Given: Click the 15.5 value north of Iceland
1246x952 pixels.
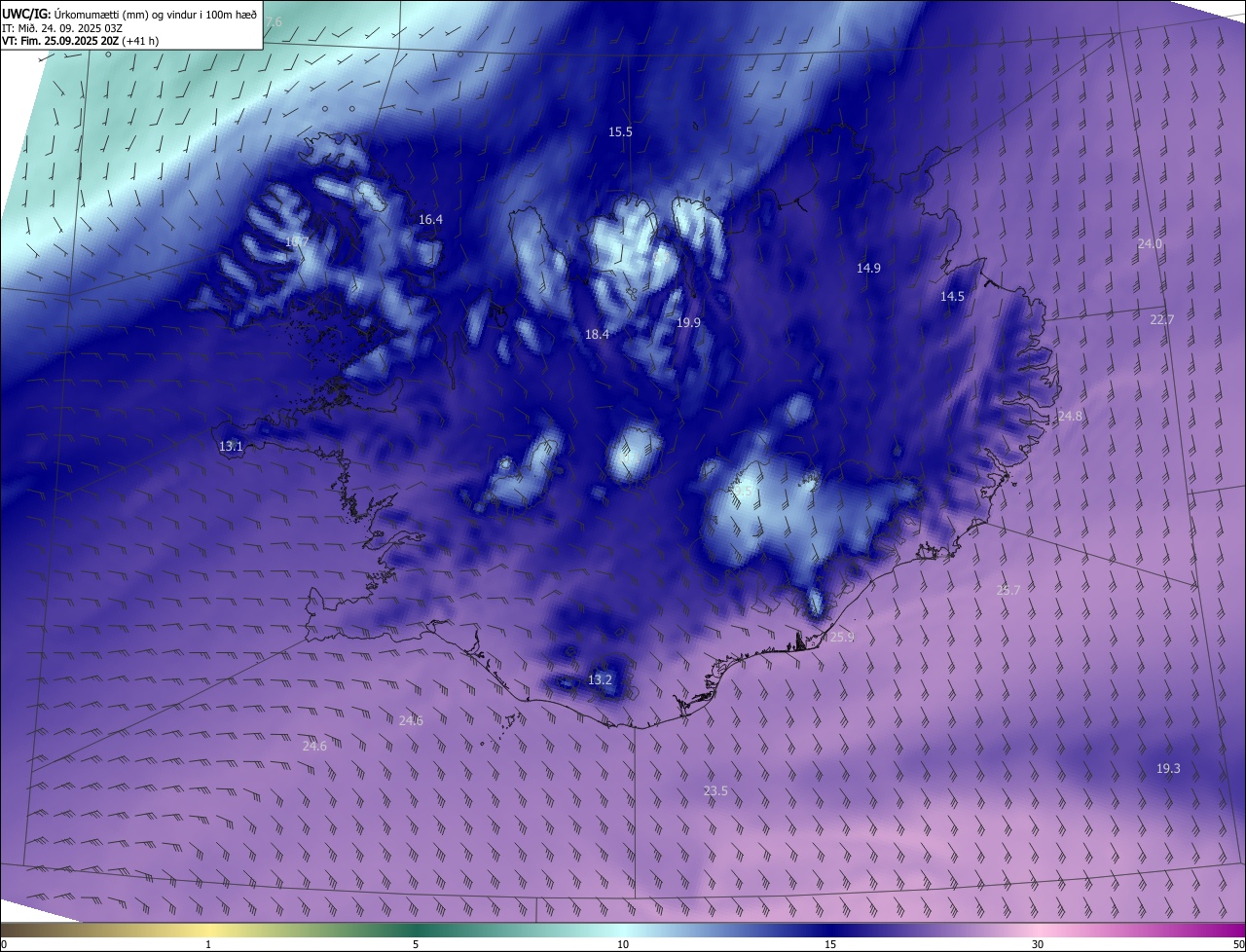Looking at the screenshot, I should pyautogui.click(x=620, y=131).
